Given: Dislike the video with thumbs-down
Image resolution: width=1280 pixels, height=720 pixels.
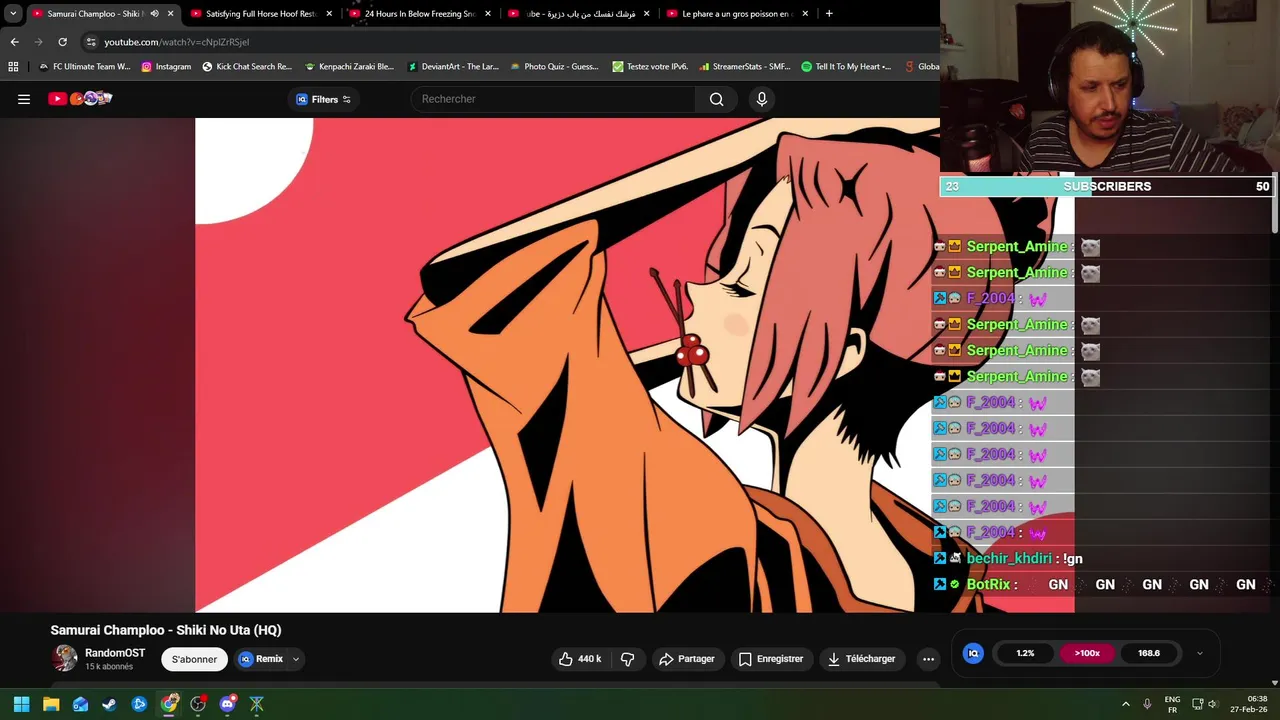Looking at the screenshot, I should coord(627,659).
